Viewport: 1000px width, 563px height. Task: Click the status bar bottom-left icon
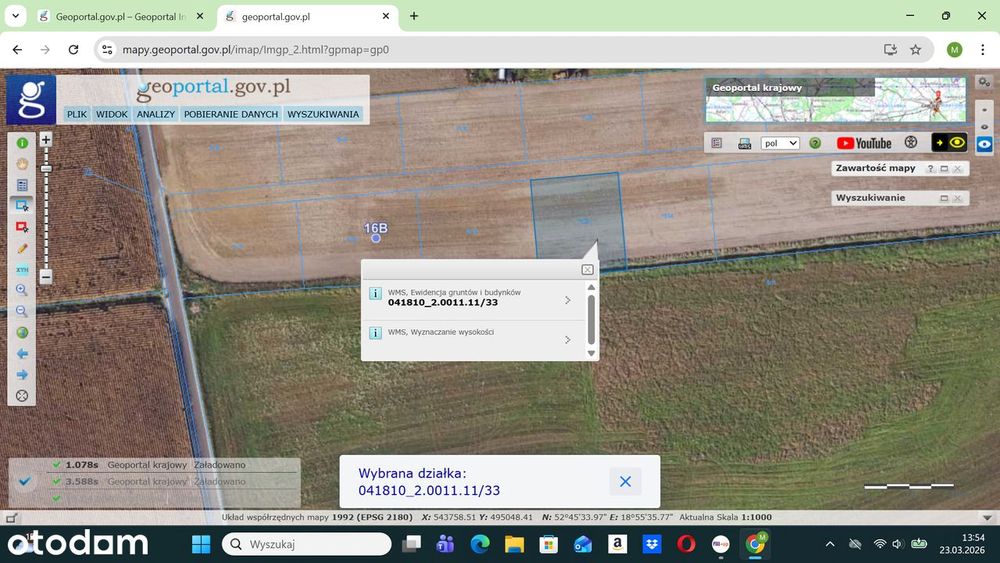pos(11,518)
